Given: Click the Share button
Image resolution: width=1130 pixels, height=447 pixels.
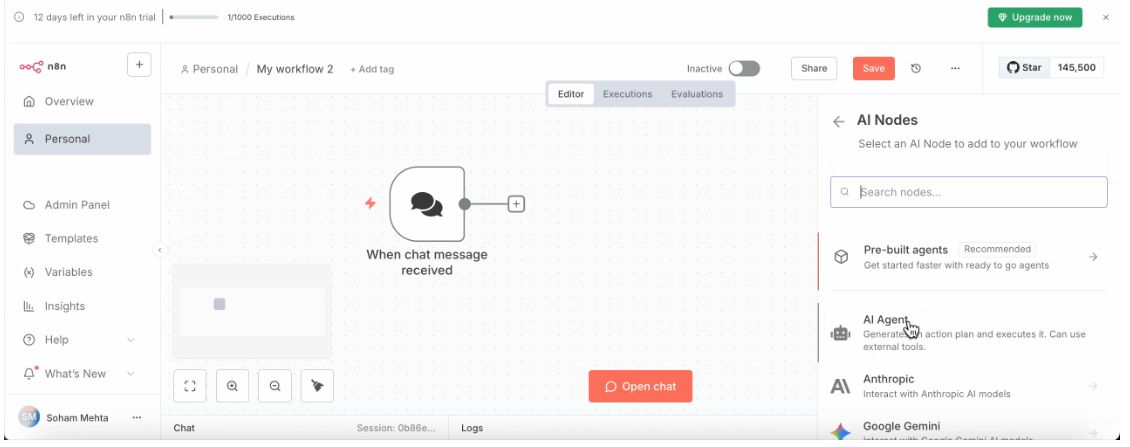Looking at the screenshot, I should (x=814, y=68).
